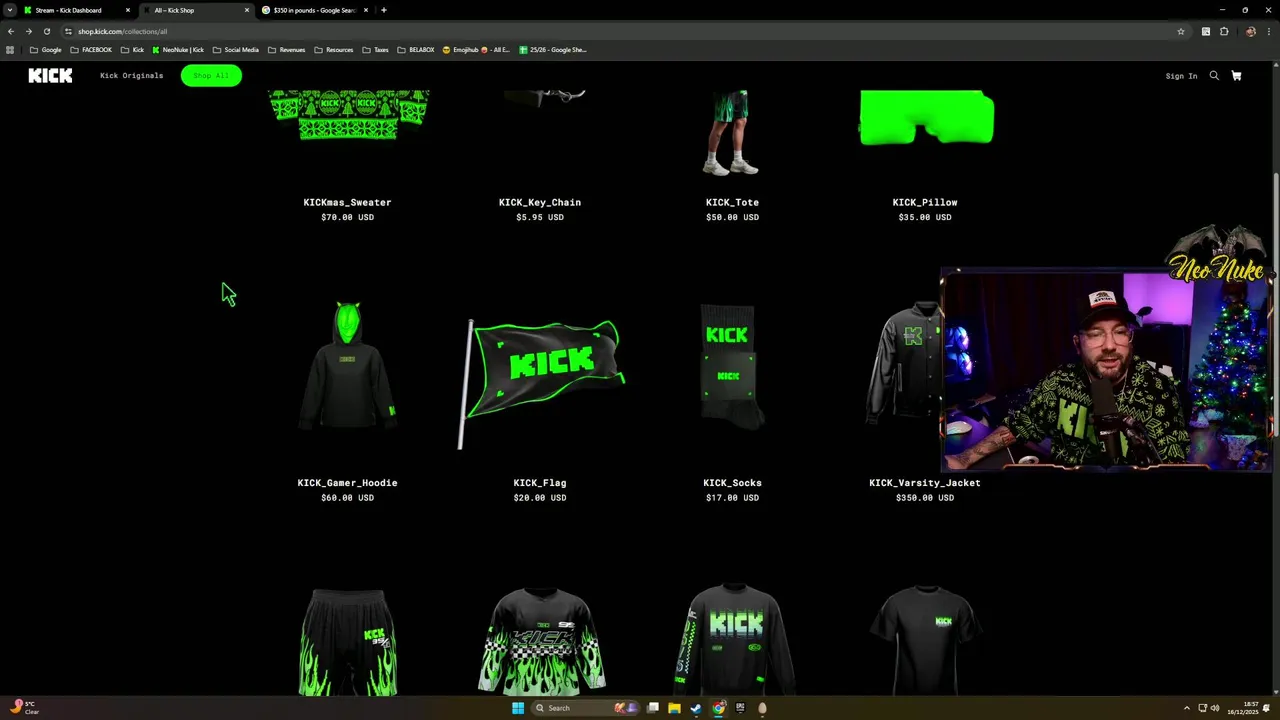Open the KICK_Pillow product title

click(925, 202)
